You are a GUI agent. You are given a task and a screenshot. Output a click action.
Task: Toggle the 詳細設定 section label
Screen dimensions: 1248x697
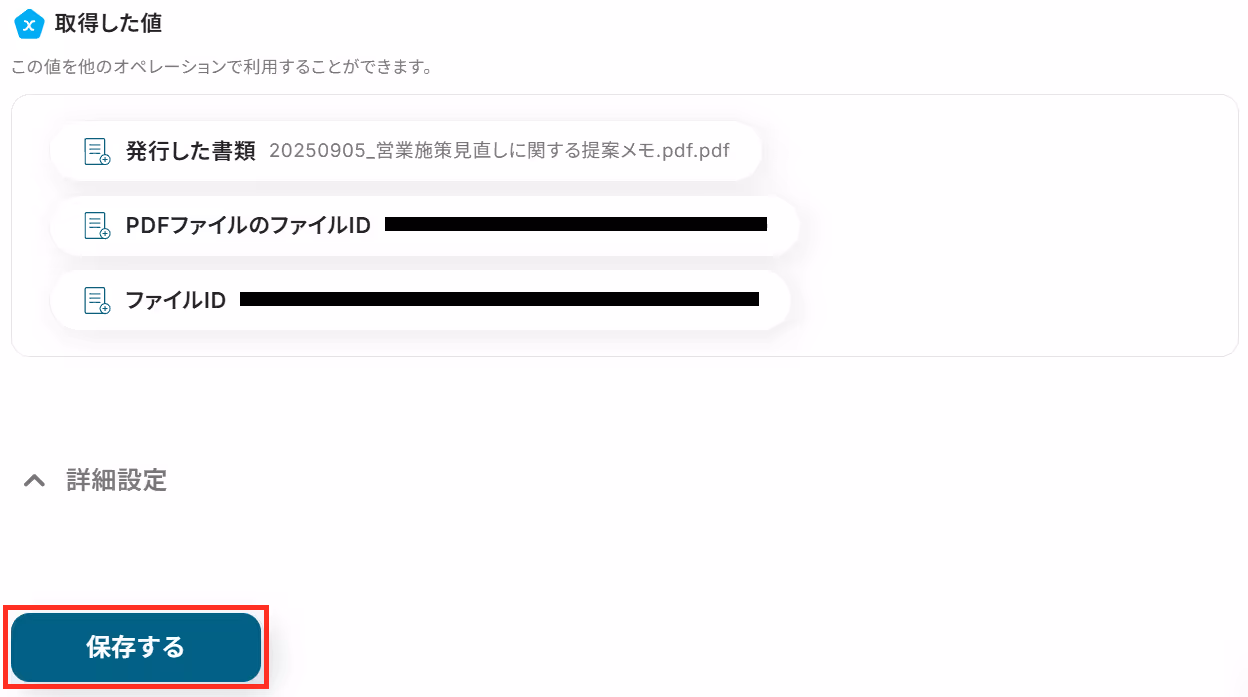[116, 480]
